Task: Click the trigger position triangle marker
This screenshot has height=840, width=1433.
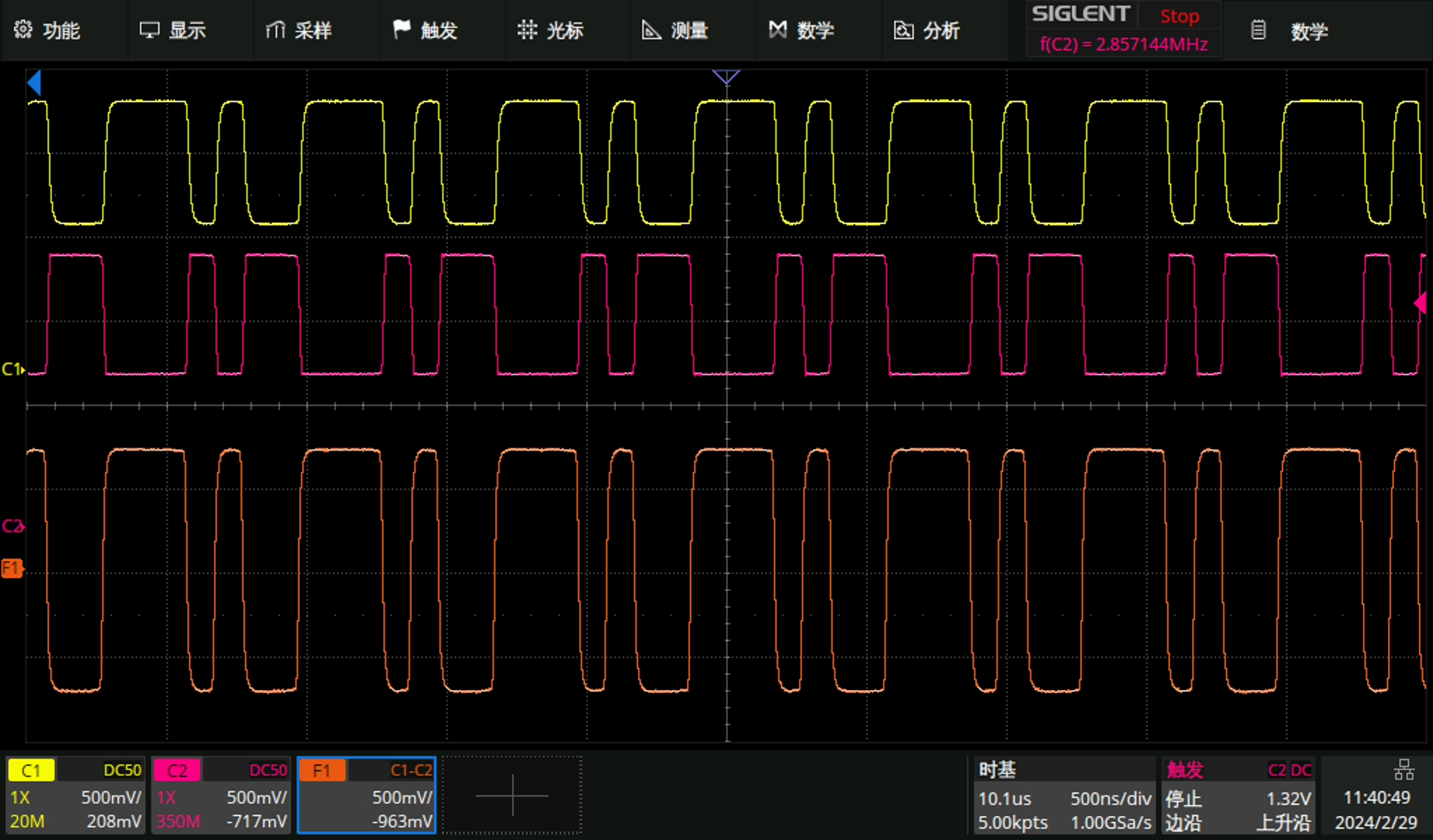Action: [x=726, y=76]
